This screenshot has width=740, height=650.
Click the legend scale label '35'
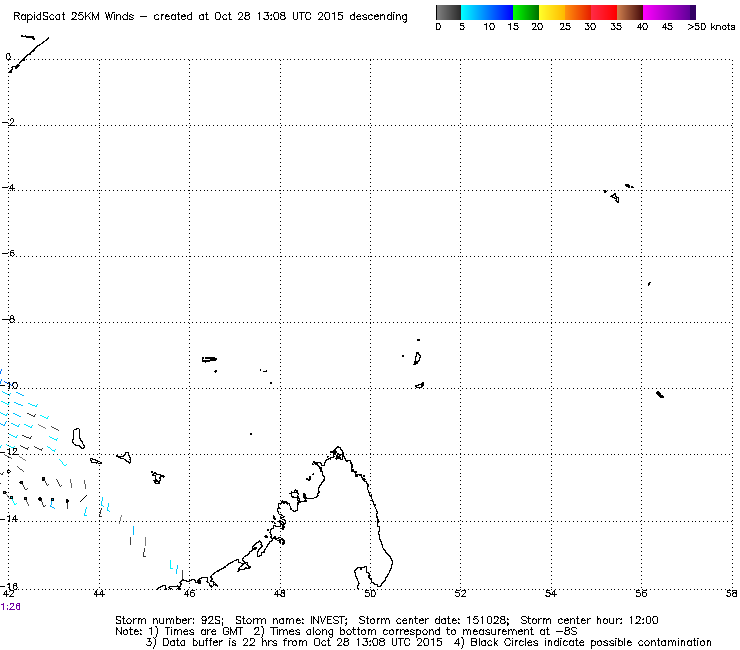(616, 27)
